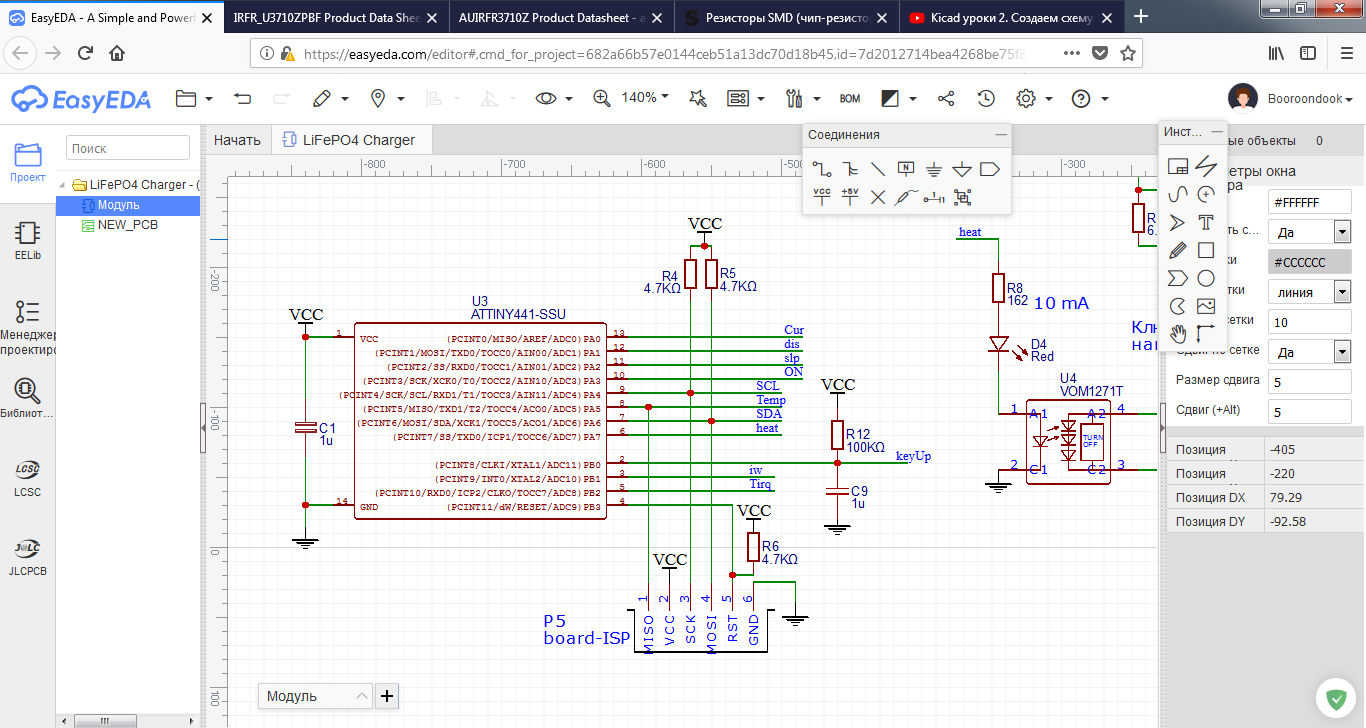
Task: Select the Group/Ungroup symbol tool
Action: [962, 197]
